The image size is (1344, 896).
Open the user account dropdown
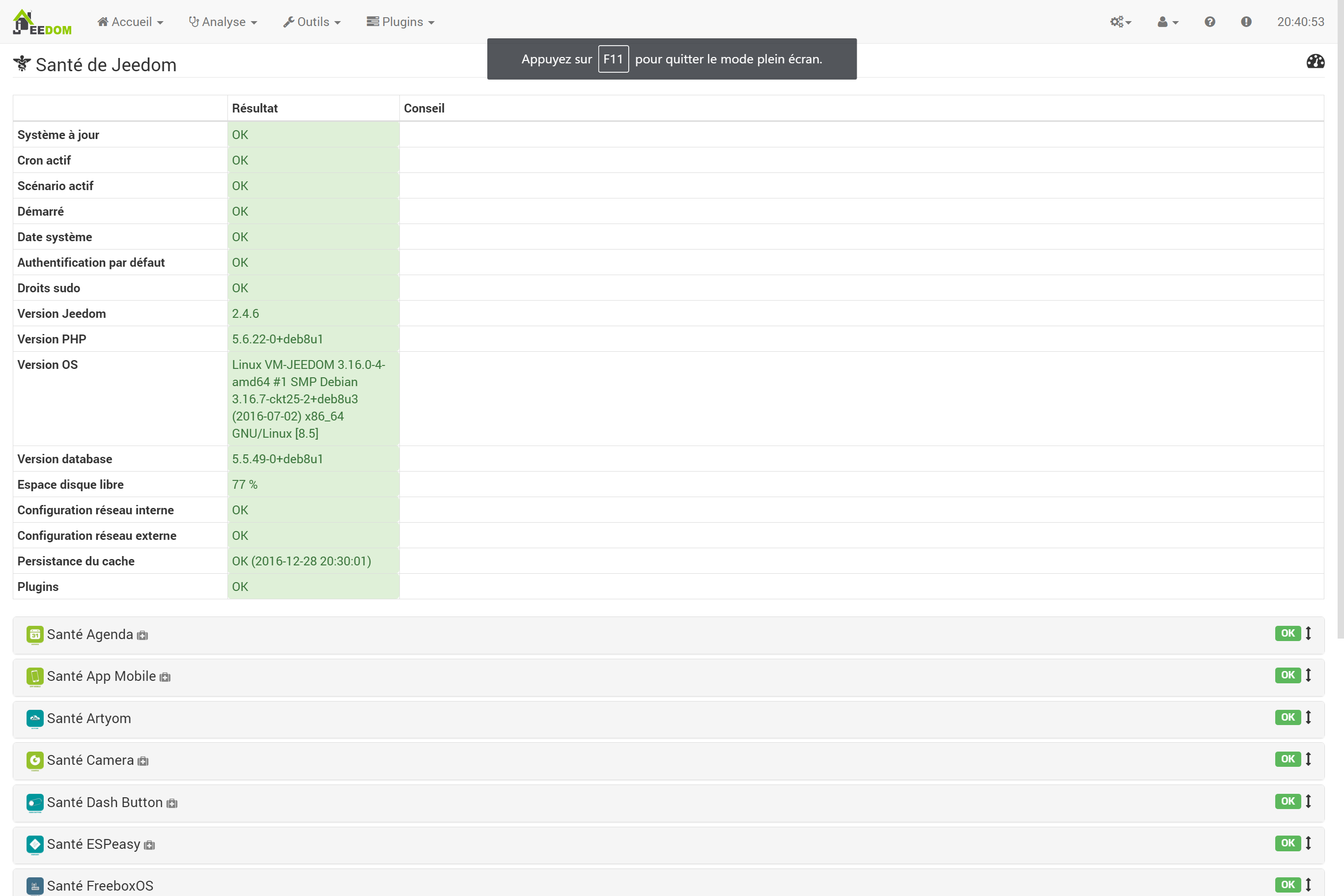point(1168,22)
